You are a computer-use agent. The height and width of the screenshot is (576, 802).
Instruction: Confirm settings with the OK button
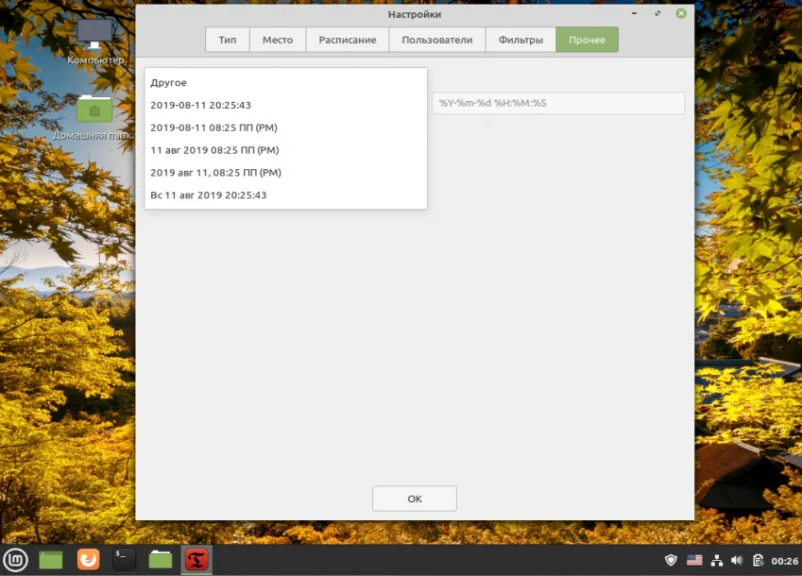pyautogui.click(x=414, y=498)
